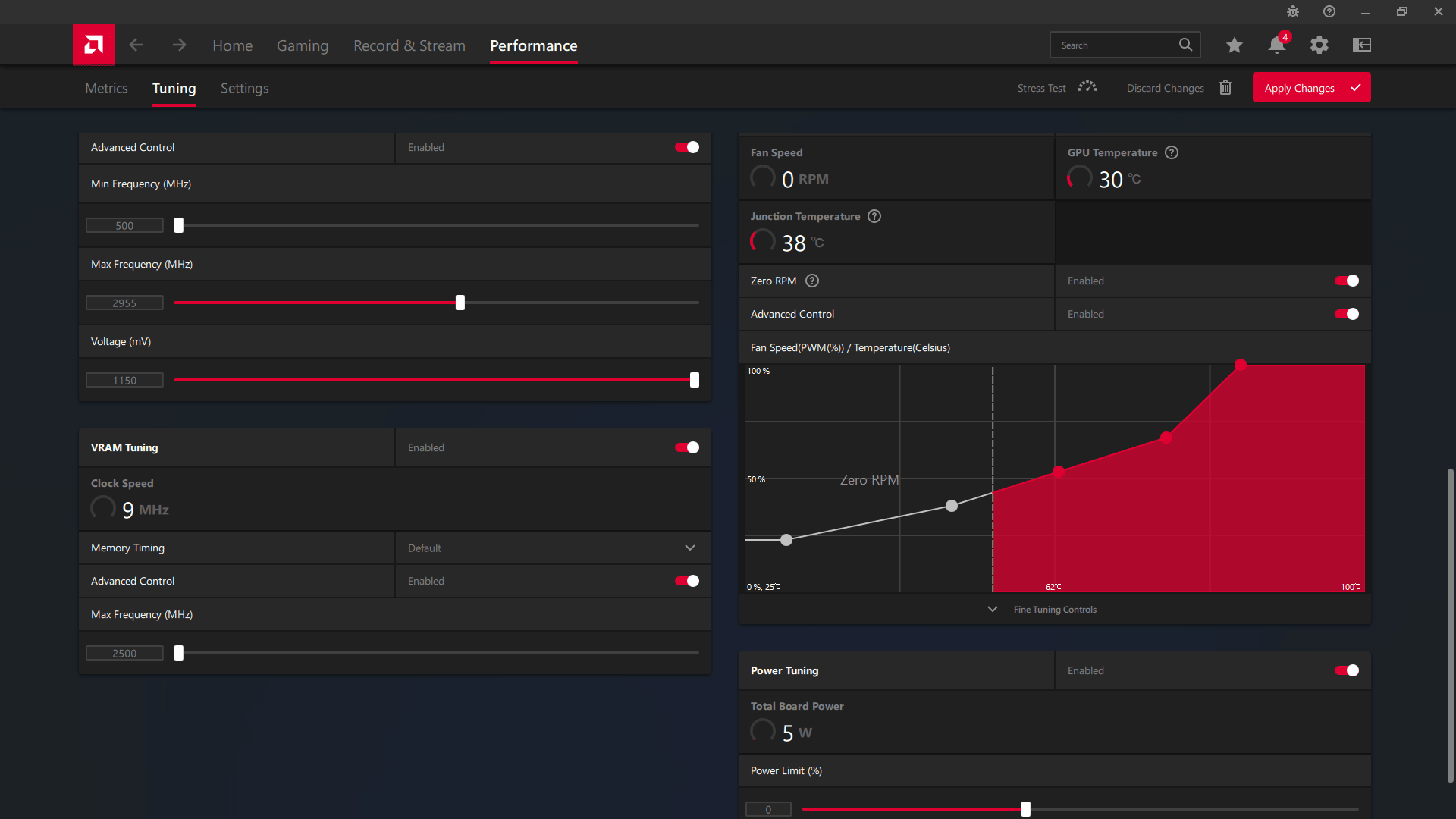Open notifications bell icon

click(1277, 45)
